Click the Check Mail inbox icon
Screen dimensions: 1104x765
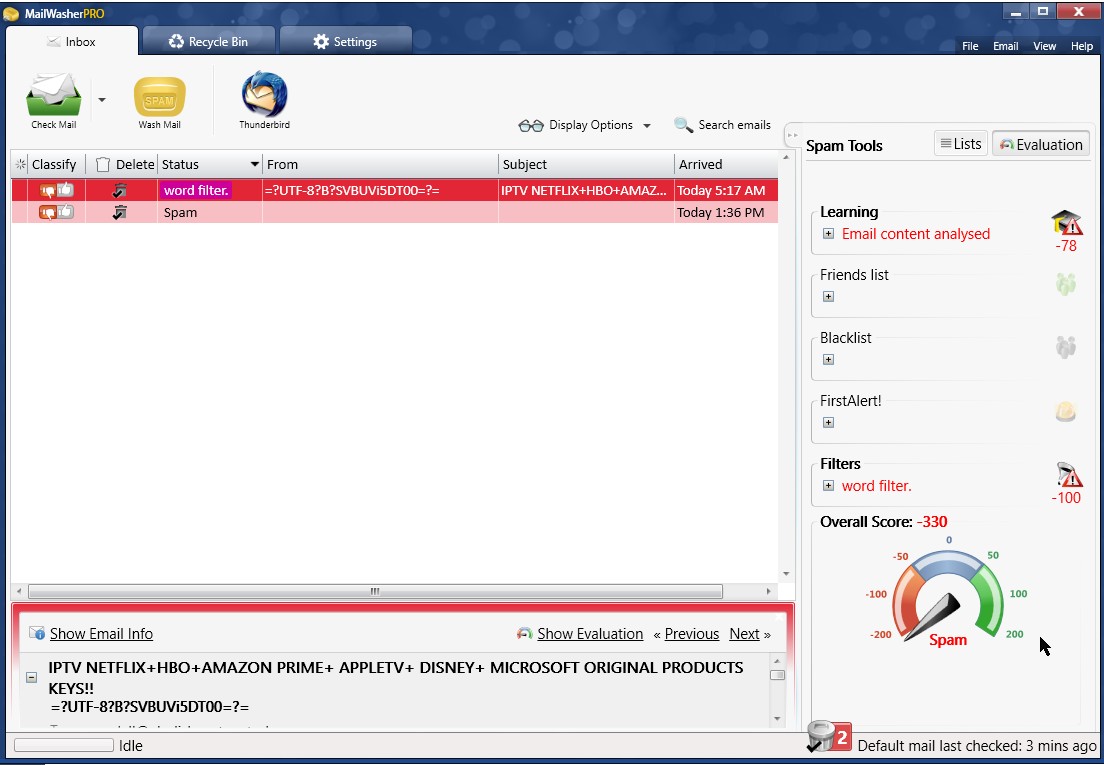53,94
